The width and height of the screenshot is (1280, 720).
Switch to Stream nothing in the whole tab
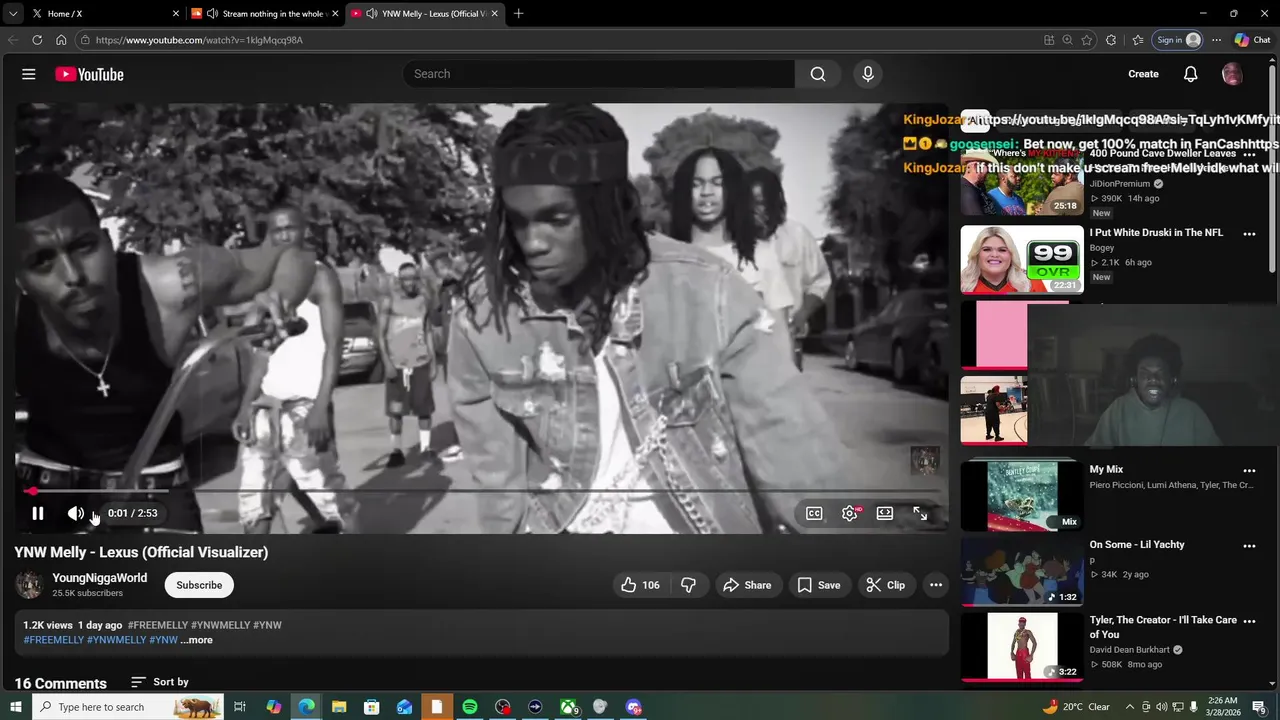pos(265,14)
